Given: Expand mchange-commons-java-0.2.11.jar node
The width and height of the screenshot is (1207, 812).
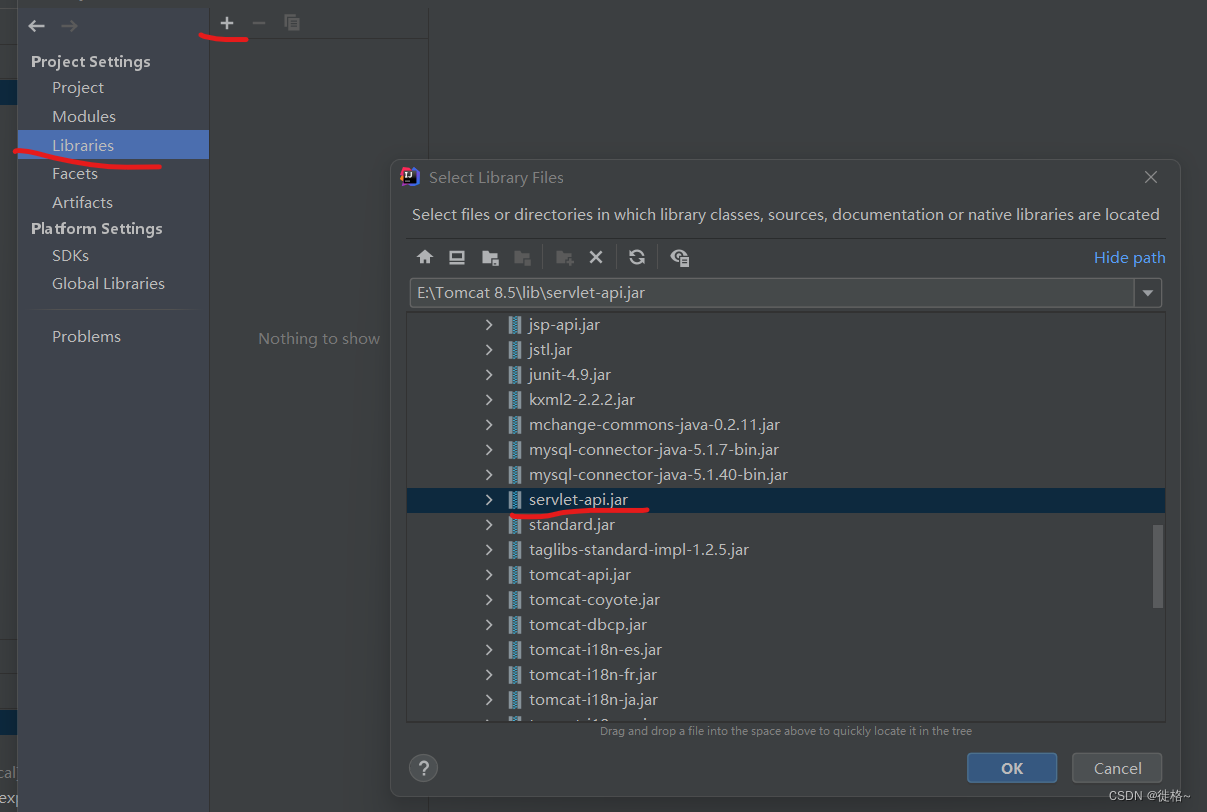Looking at the screenshot, I should tap(489, 424).
